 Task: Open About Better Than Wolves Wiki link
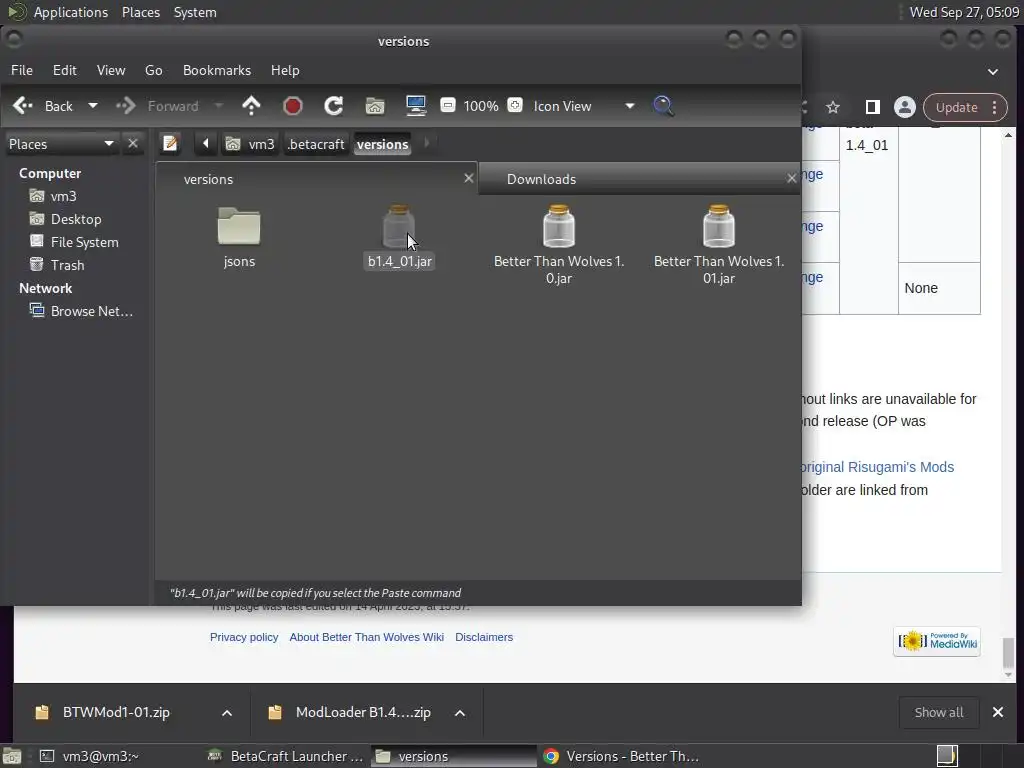[366, 637]
